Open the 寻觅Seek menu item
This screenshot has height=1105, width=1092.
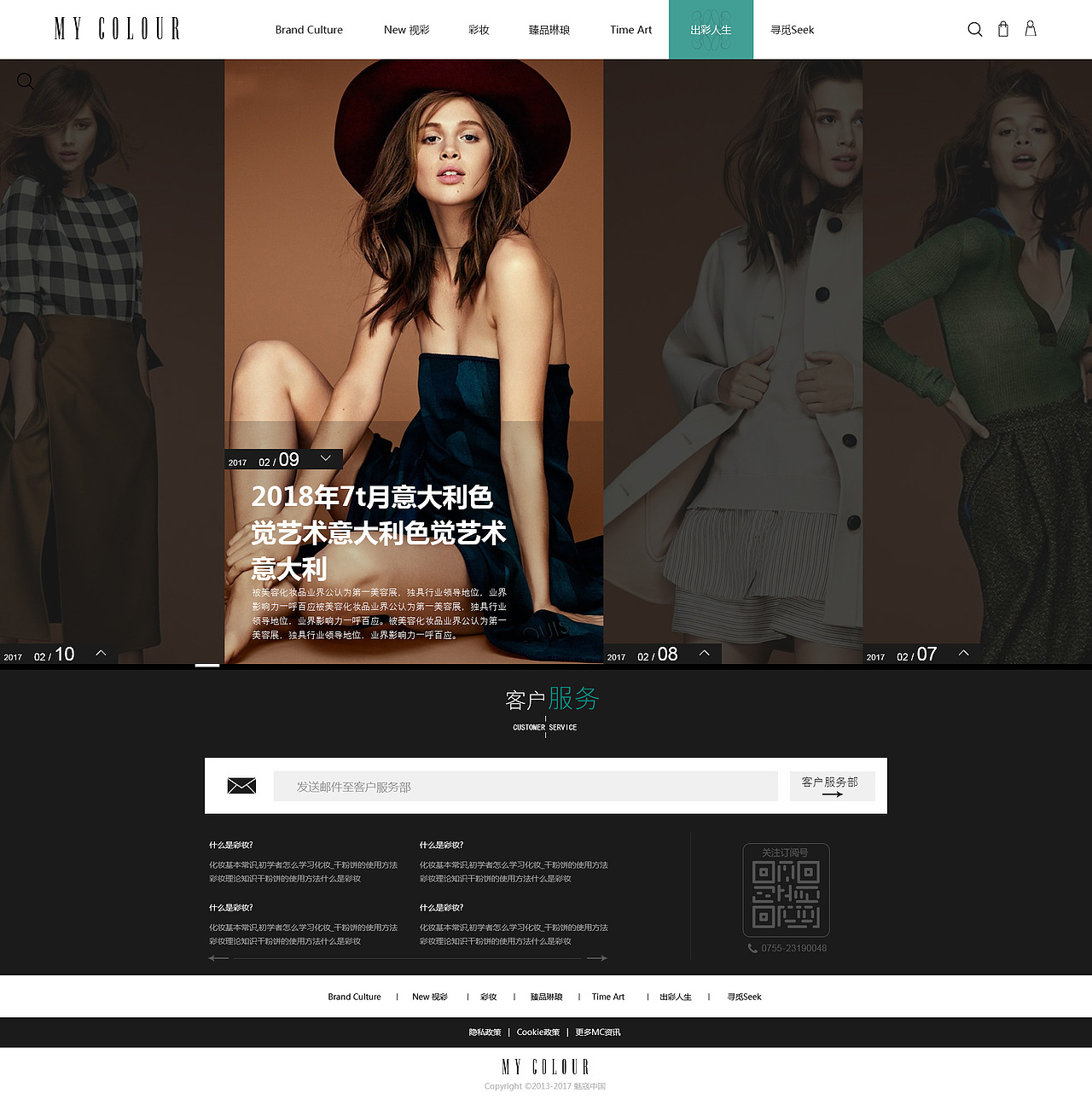793,30
